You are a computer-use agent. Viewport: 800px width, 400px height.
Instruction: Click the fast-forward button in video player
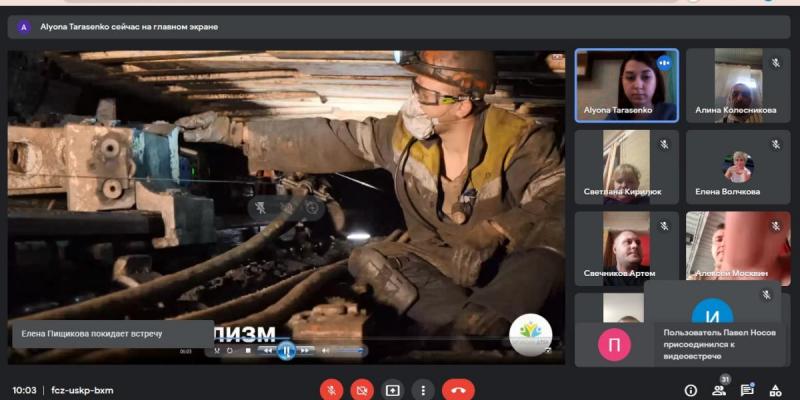coord(305,350)
